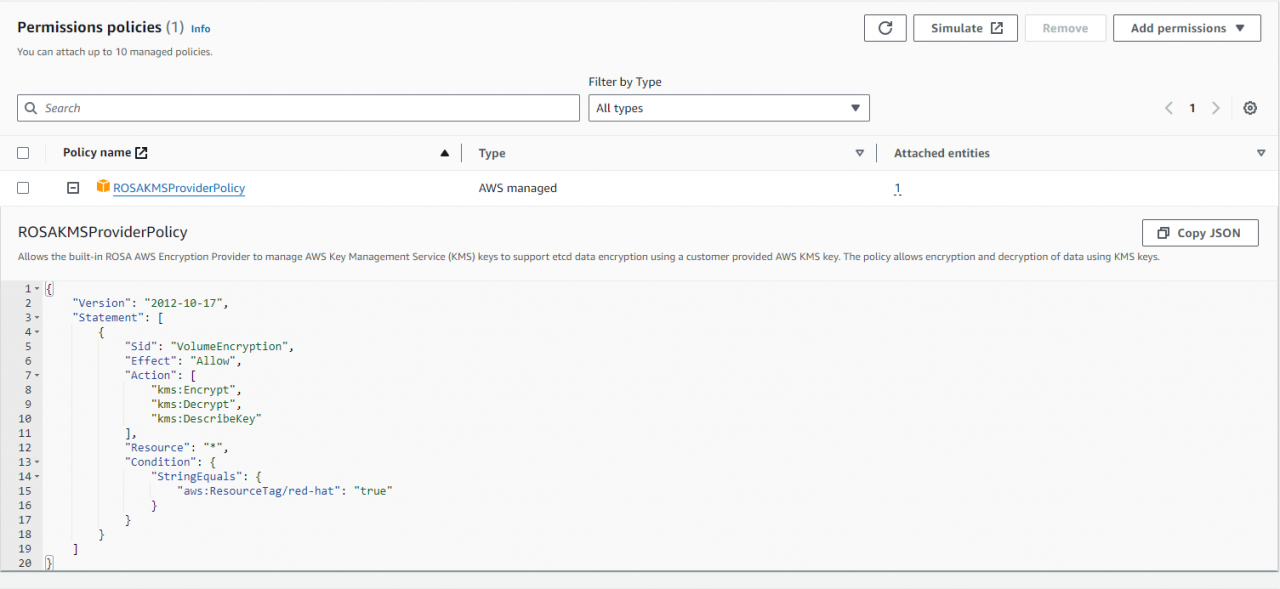Click the attached entities count link
The width and height of the screenshot is (1280, 589).
coord(897,187)
